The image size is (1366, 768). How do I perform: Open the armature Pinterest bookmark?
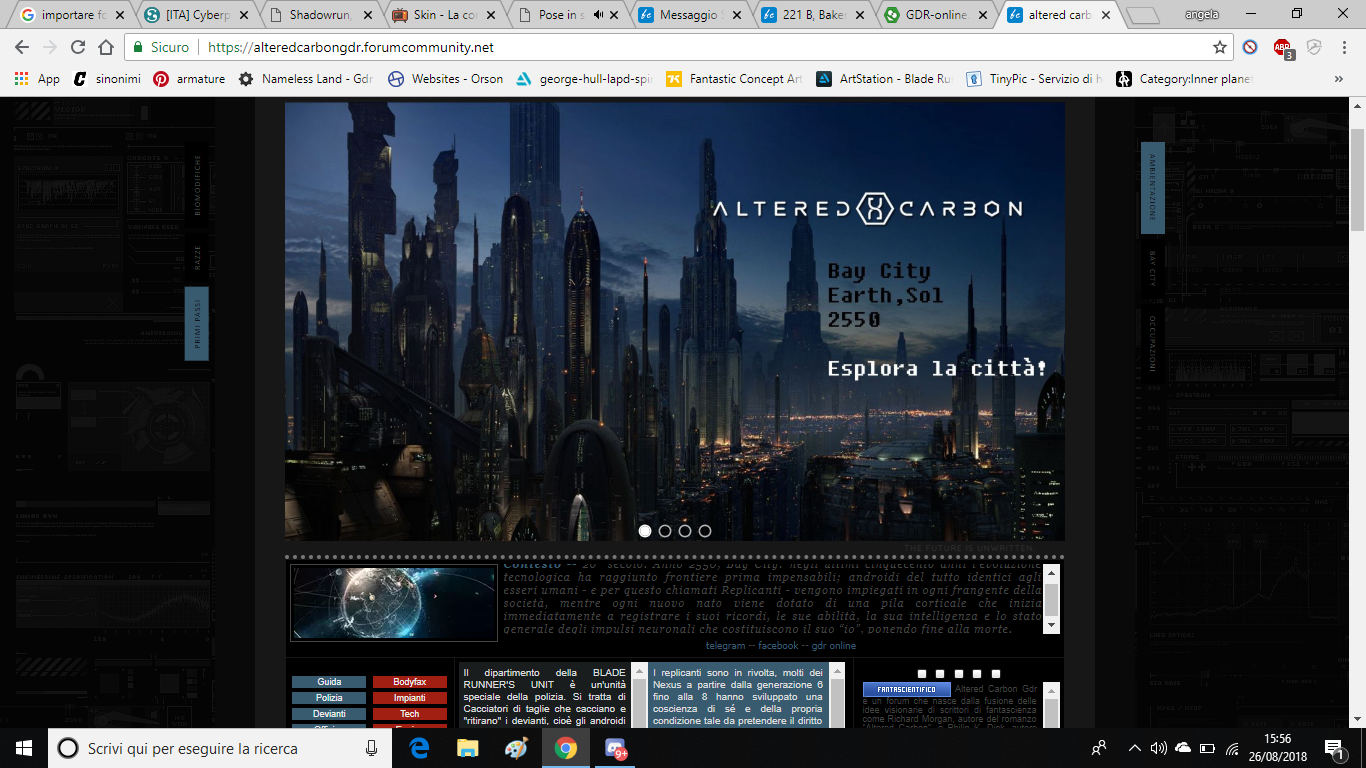pyautogui.click(x=189, y=79)
